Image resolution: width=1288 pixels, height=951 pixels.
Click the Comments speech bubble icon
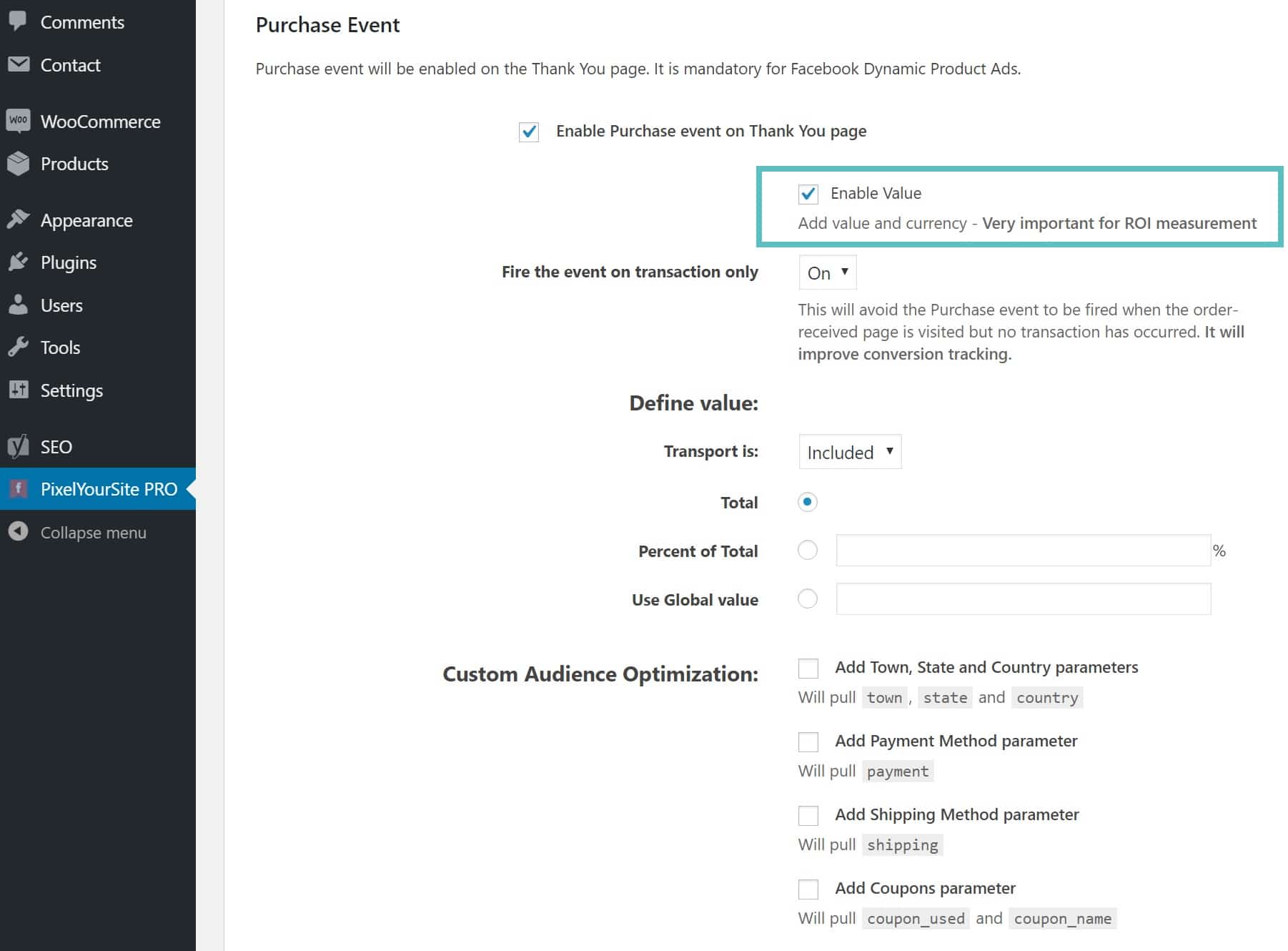(19, 21)
